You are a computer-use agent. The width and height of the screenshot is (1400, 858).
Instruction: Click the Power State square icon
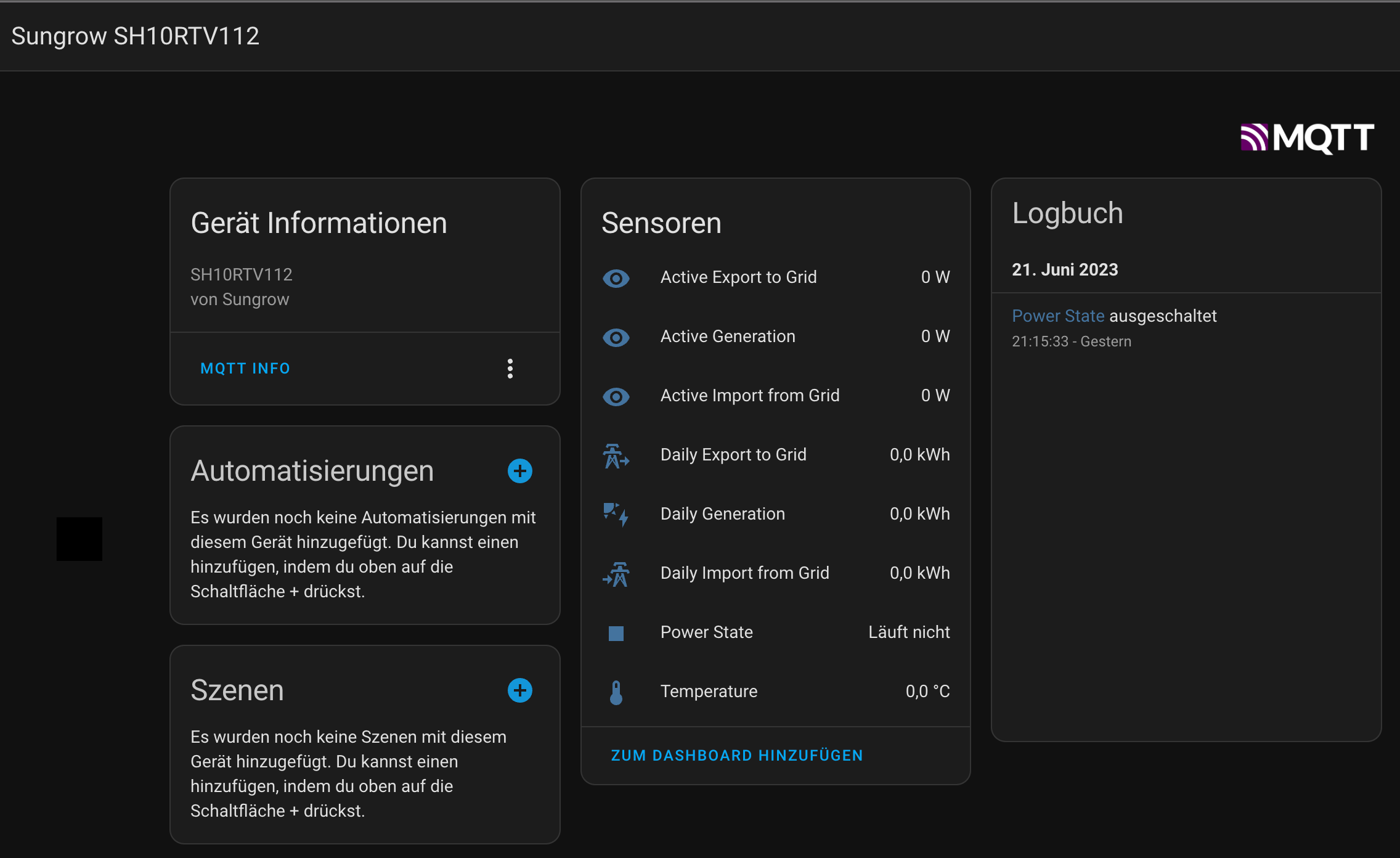point(616,633)
